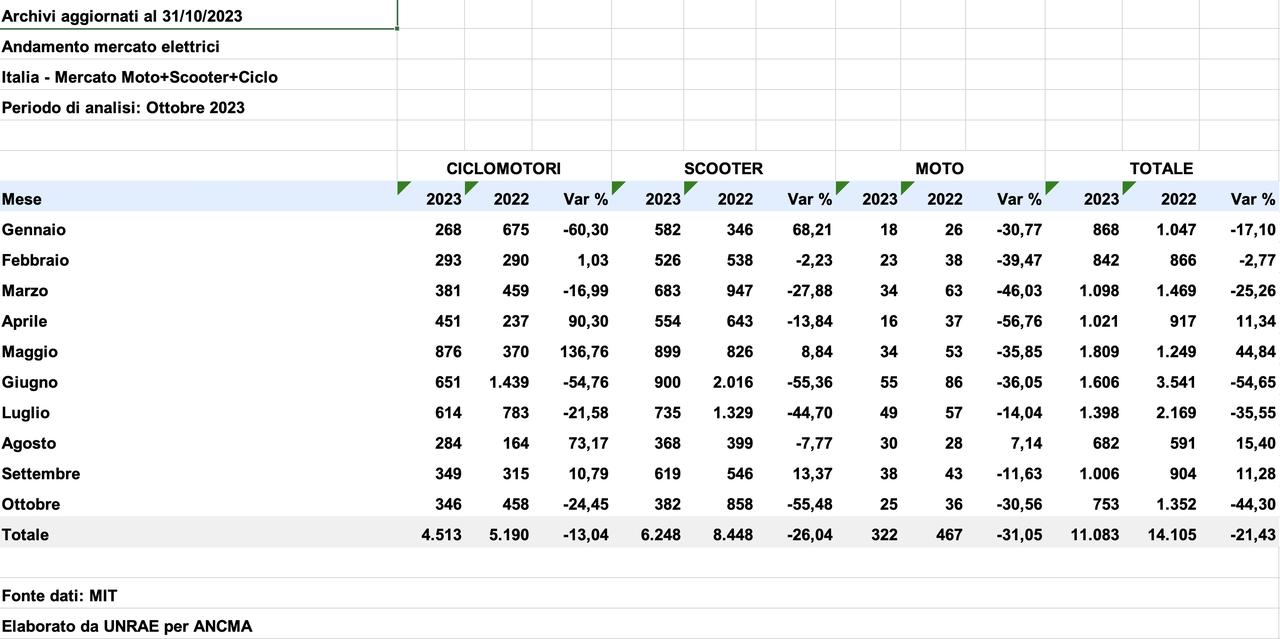The image size is (1280, 639).
Task: Click Agosto total 2023 value 682
Action: [1105, 443]
